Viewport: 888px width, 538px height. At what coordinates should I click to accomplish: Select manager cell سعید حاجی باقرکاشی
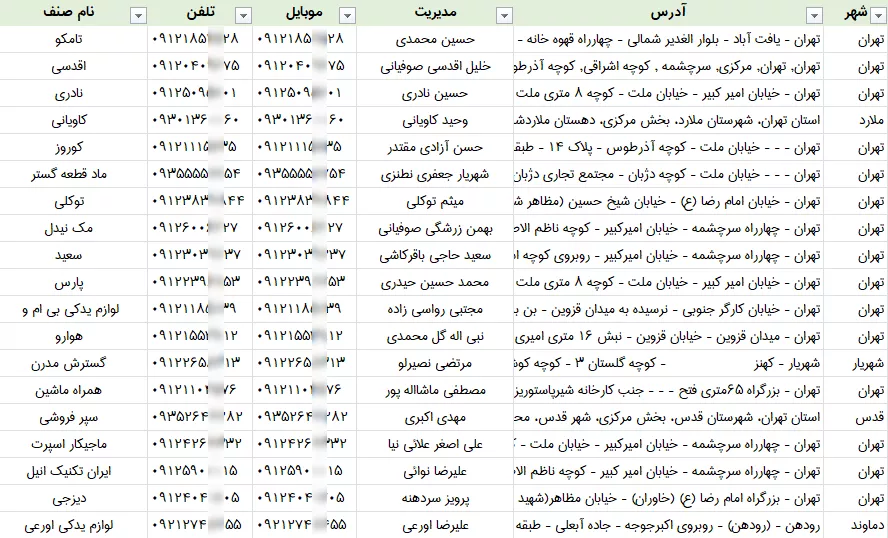(x=435, y=255)
